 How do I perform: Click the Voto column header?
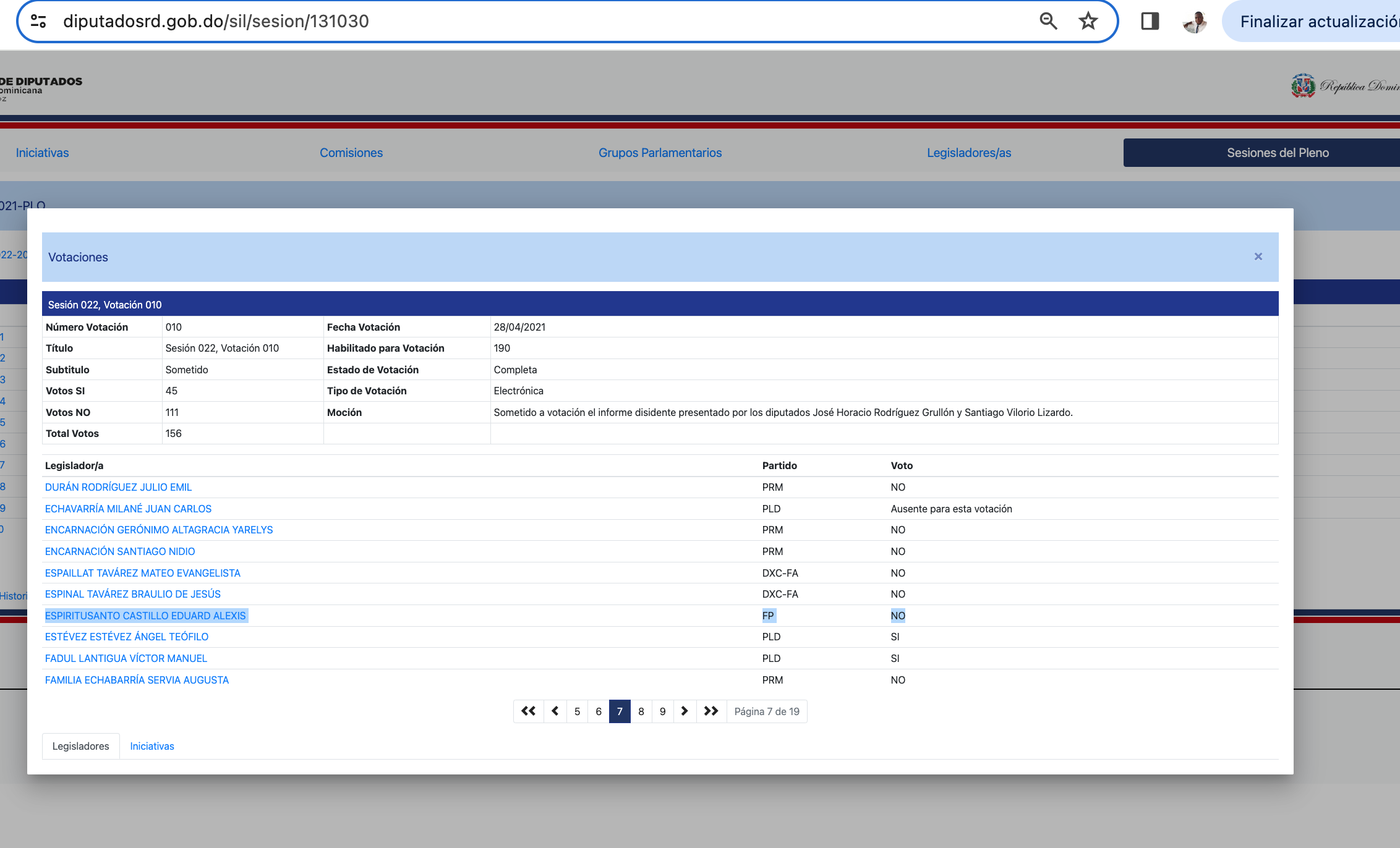tap(902, 465)
